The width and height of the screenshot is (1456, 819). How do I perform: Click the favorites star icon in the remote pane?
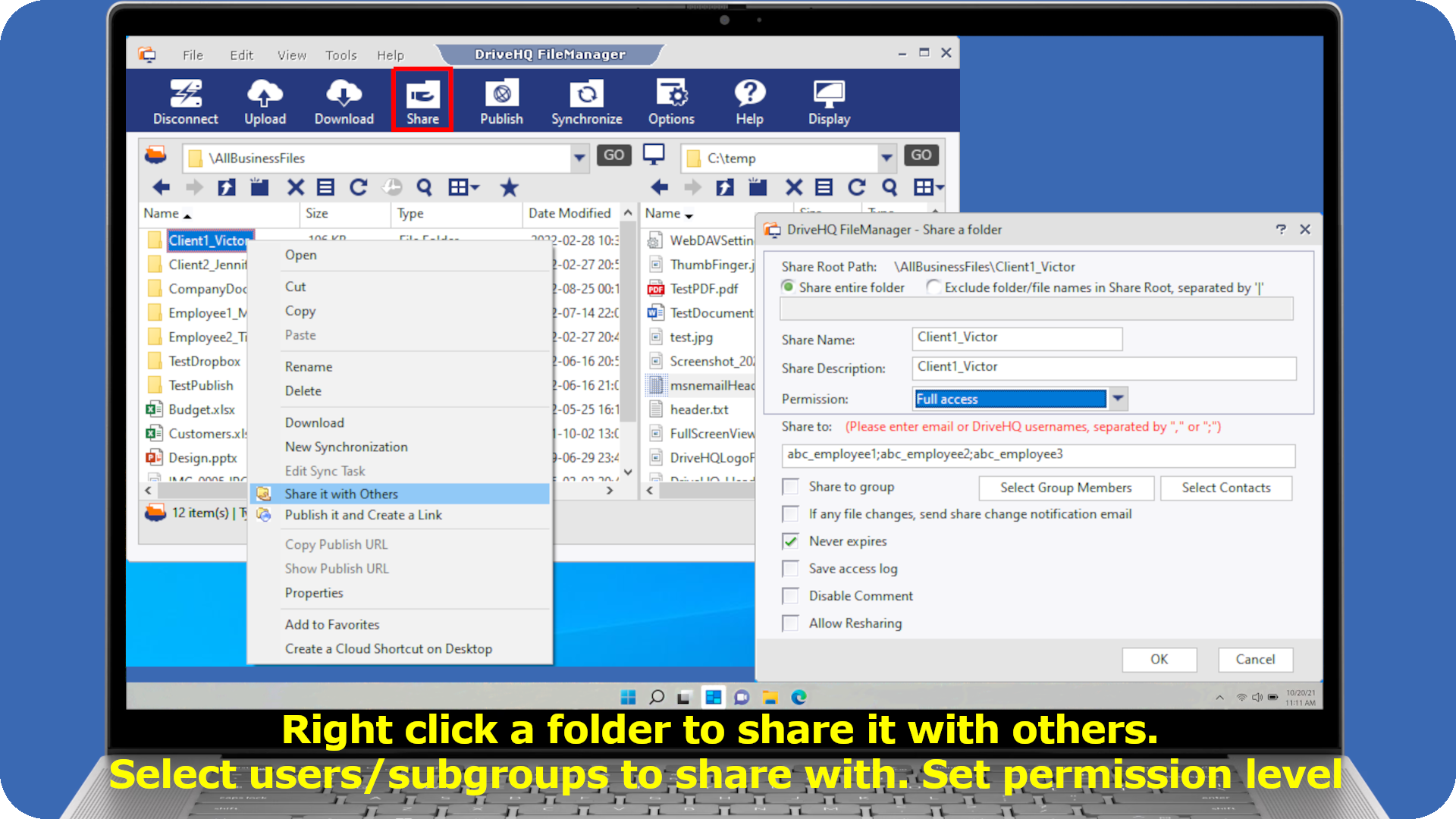[510, 187]
